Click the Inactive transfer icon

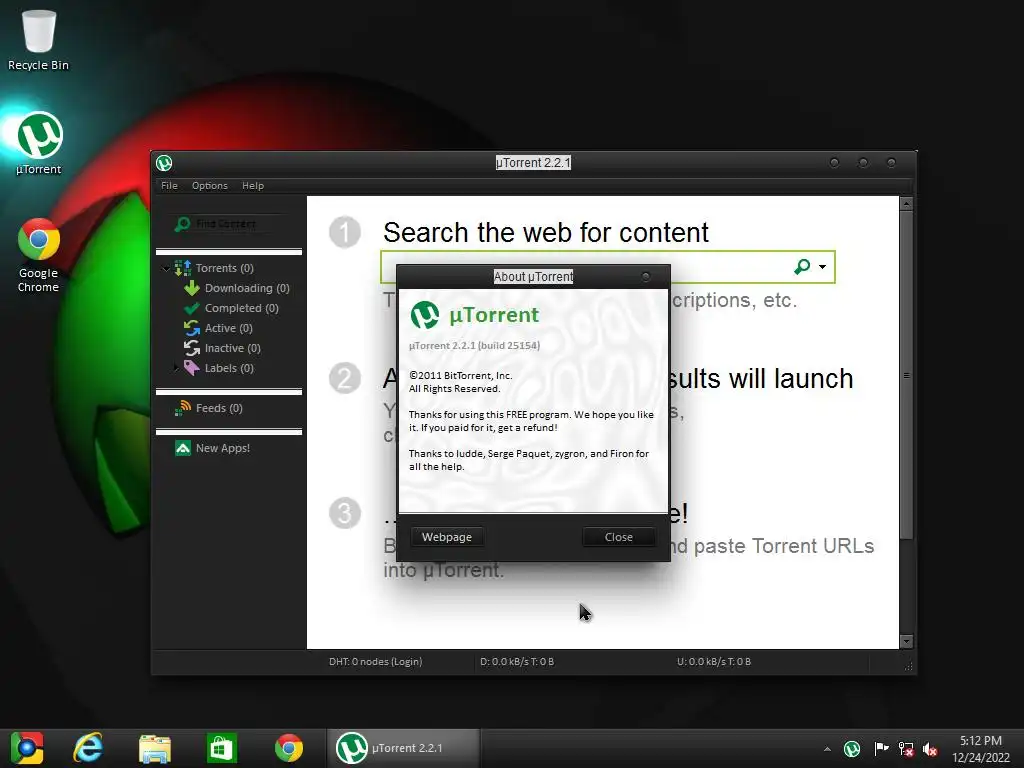click(x=191, y=348)
